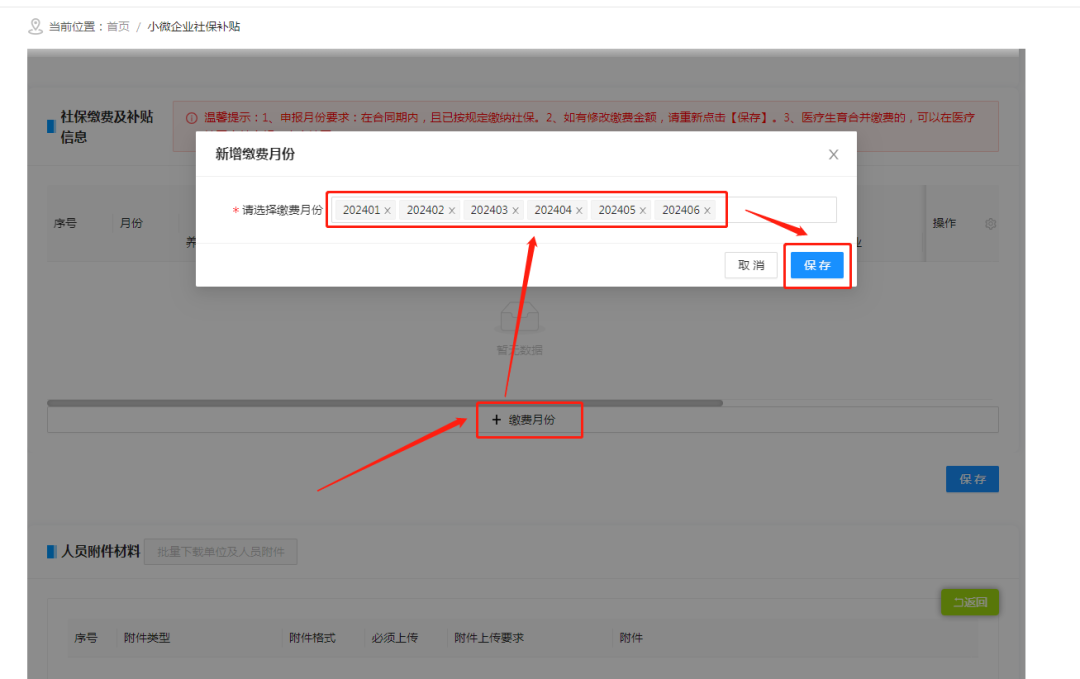Click the 操作 column header
This screenshot has width=1080, height=679.
[944, 223]
